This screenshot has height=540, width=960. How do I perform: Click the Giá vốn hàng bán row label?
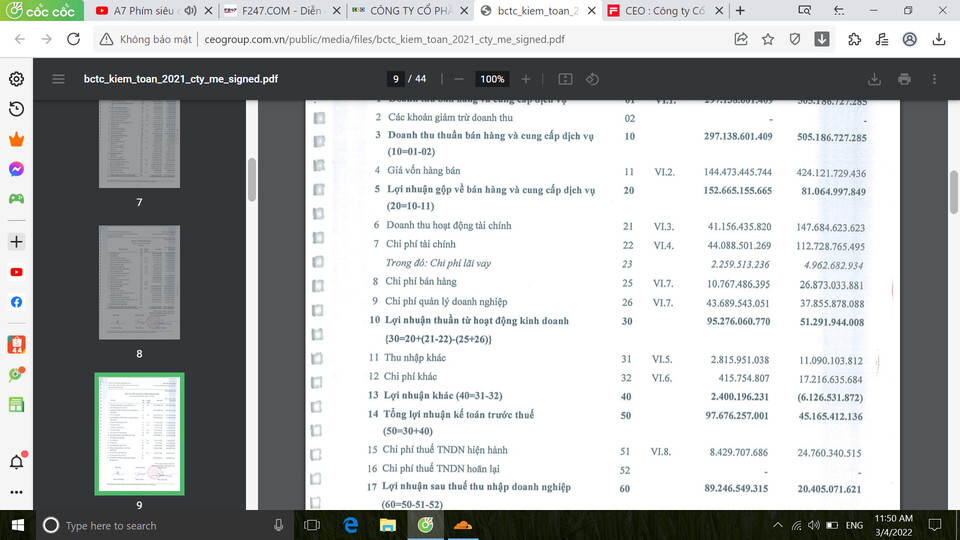423,171
